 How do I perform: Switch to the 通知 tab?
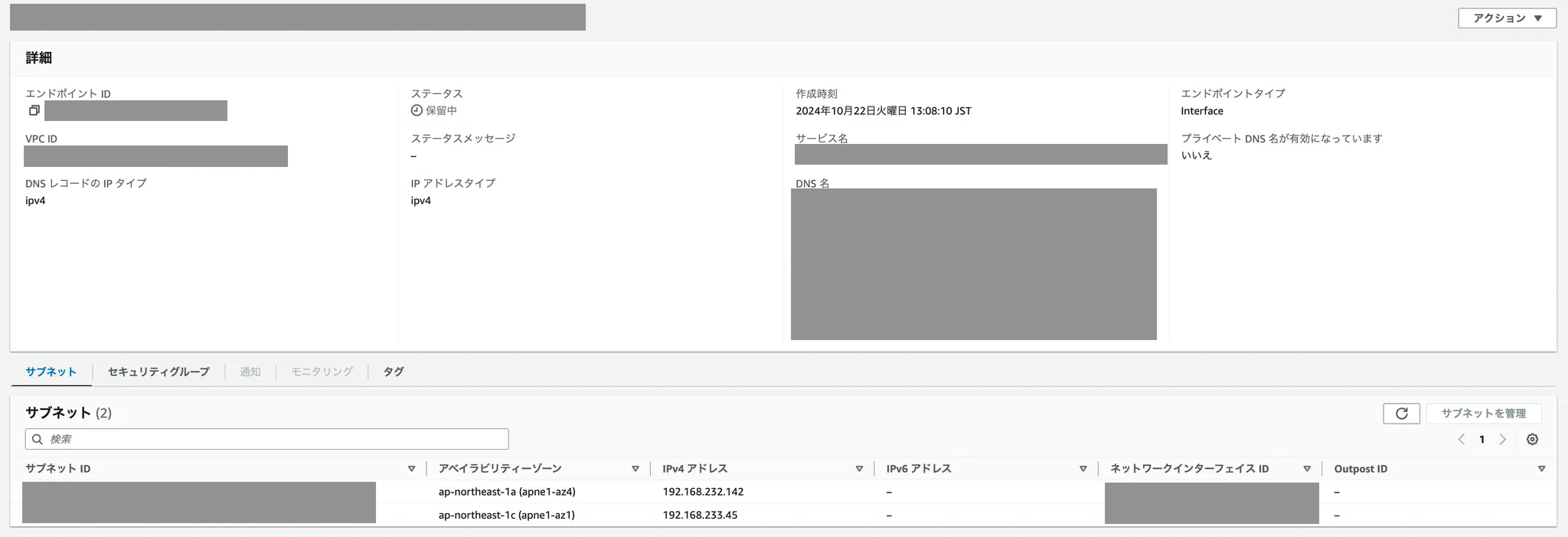pos(250,372)
